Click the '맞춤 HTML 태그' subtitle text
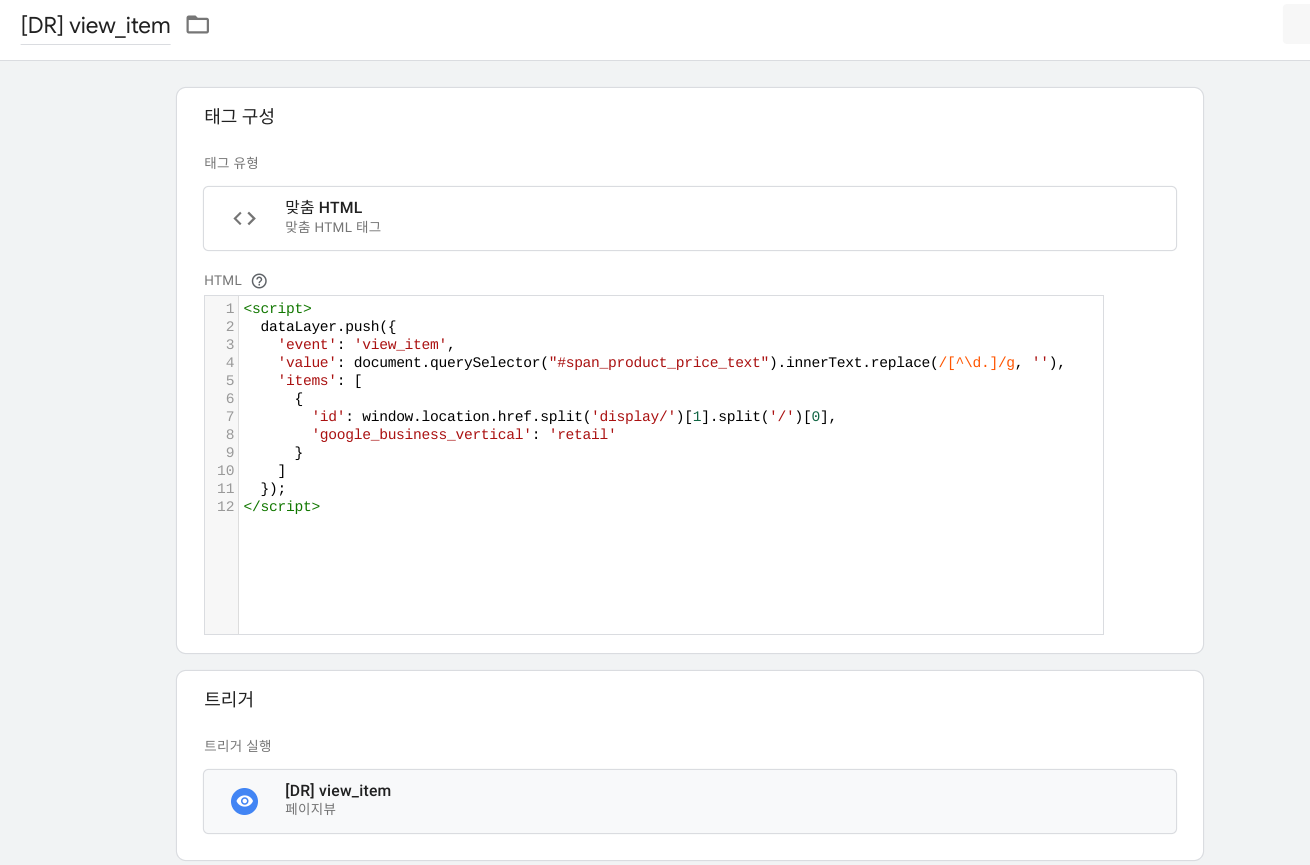This screenshot has height=865, width=1310. pos(333,227)
